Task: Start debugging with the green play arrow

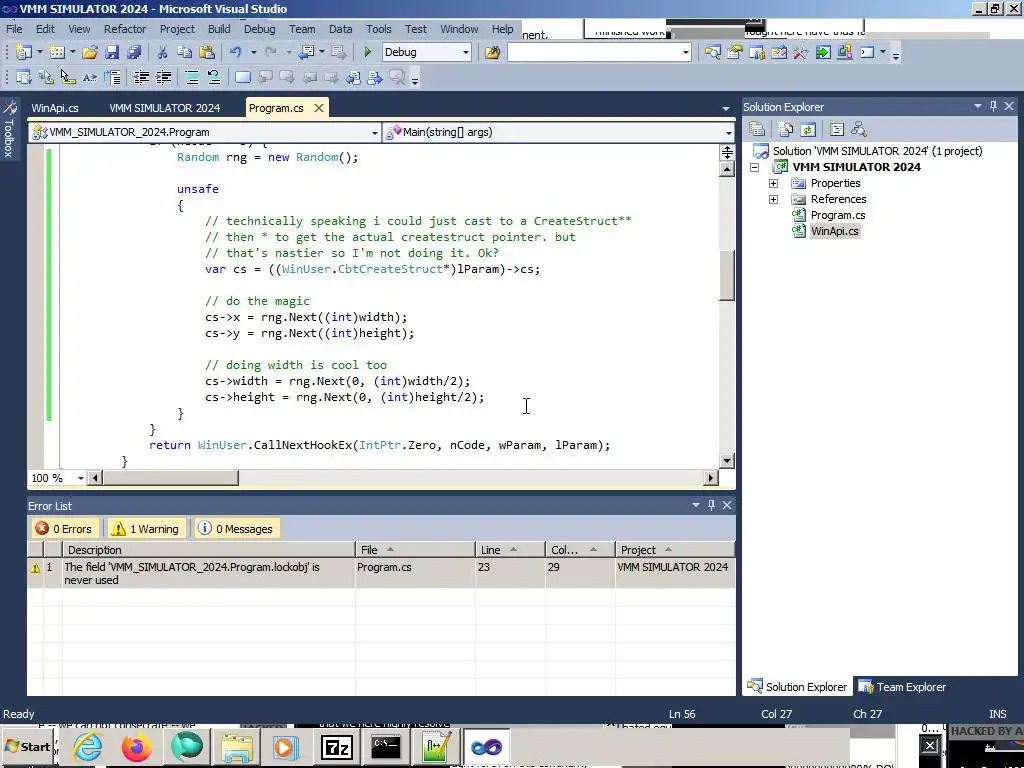Action: coord(368,52)
